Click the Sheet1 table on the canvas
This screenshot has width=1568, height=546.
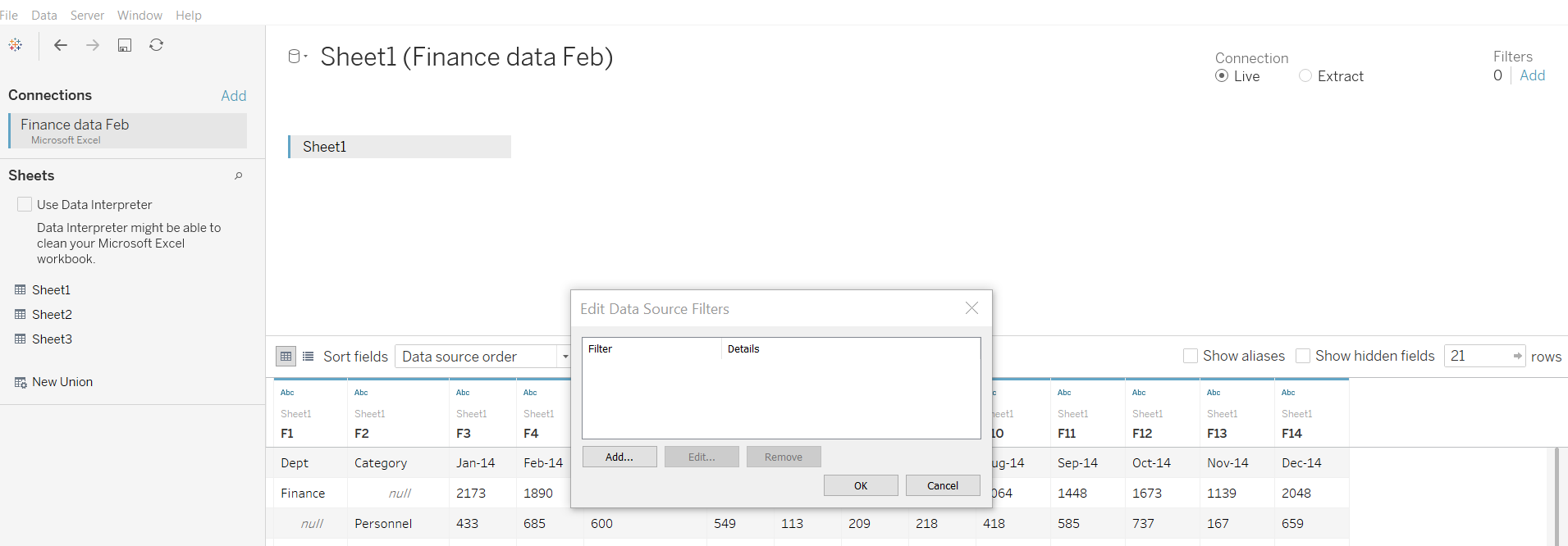click(400, 147)
